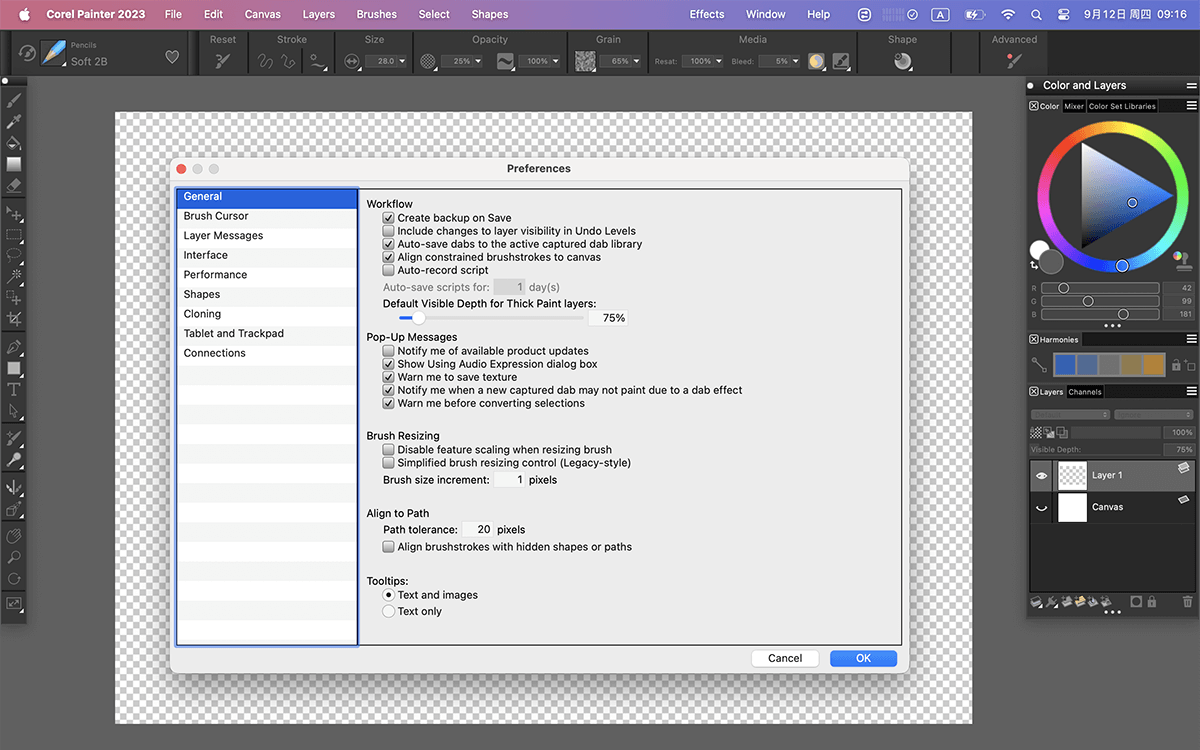
Task: Click the clone color rubber stamp icon
Action: point(1184,261)
